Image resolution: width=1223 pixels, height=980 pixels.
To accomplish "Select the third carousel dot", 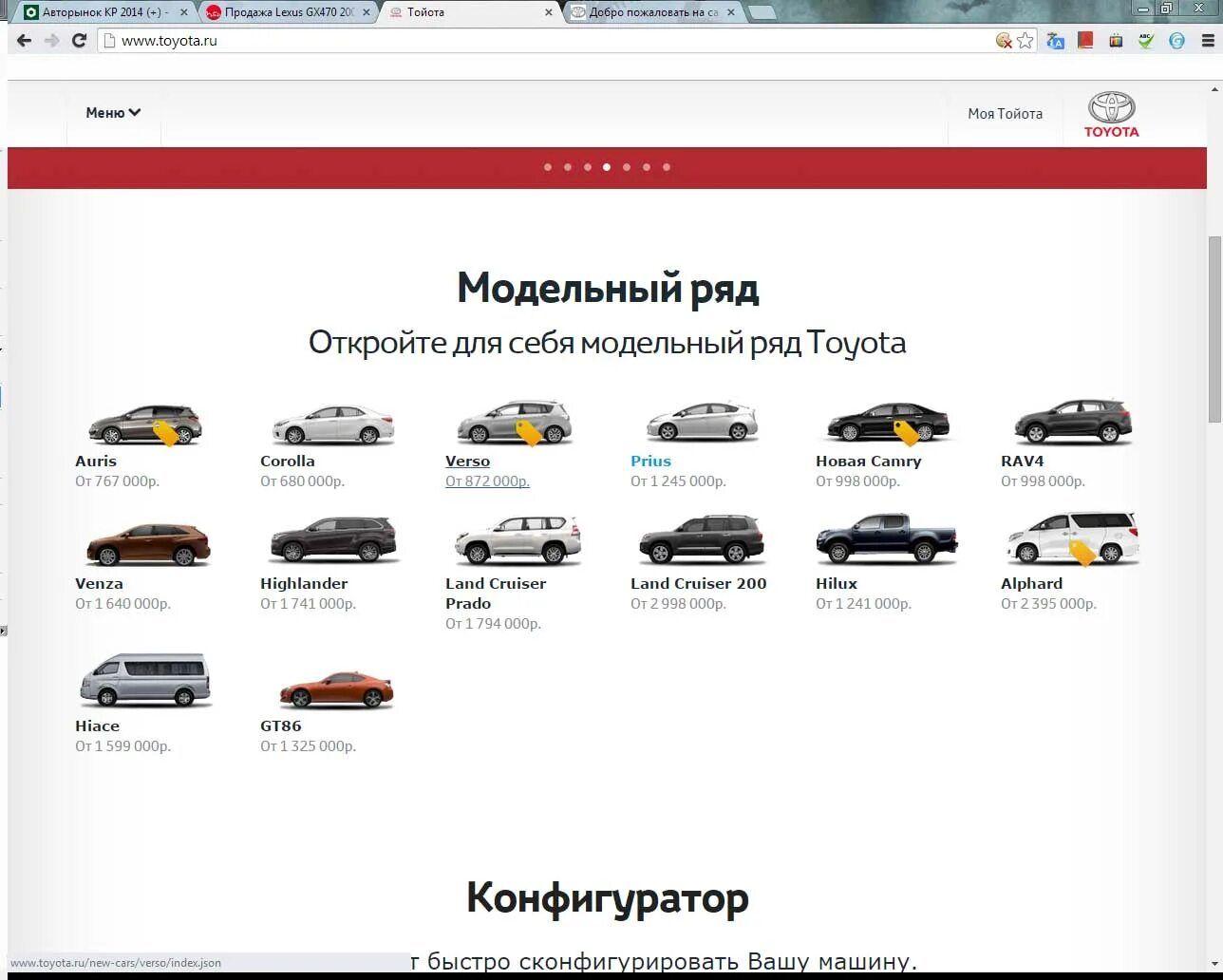I will coord(588,167).
